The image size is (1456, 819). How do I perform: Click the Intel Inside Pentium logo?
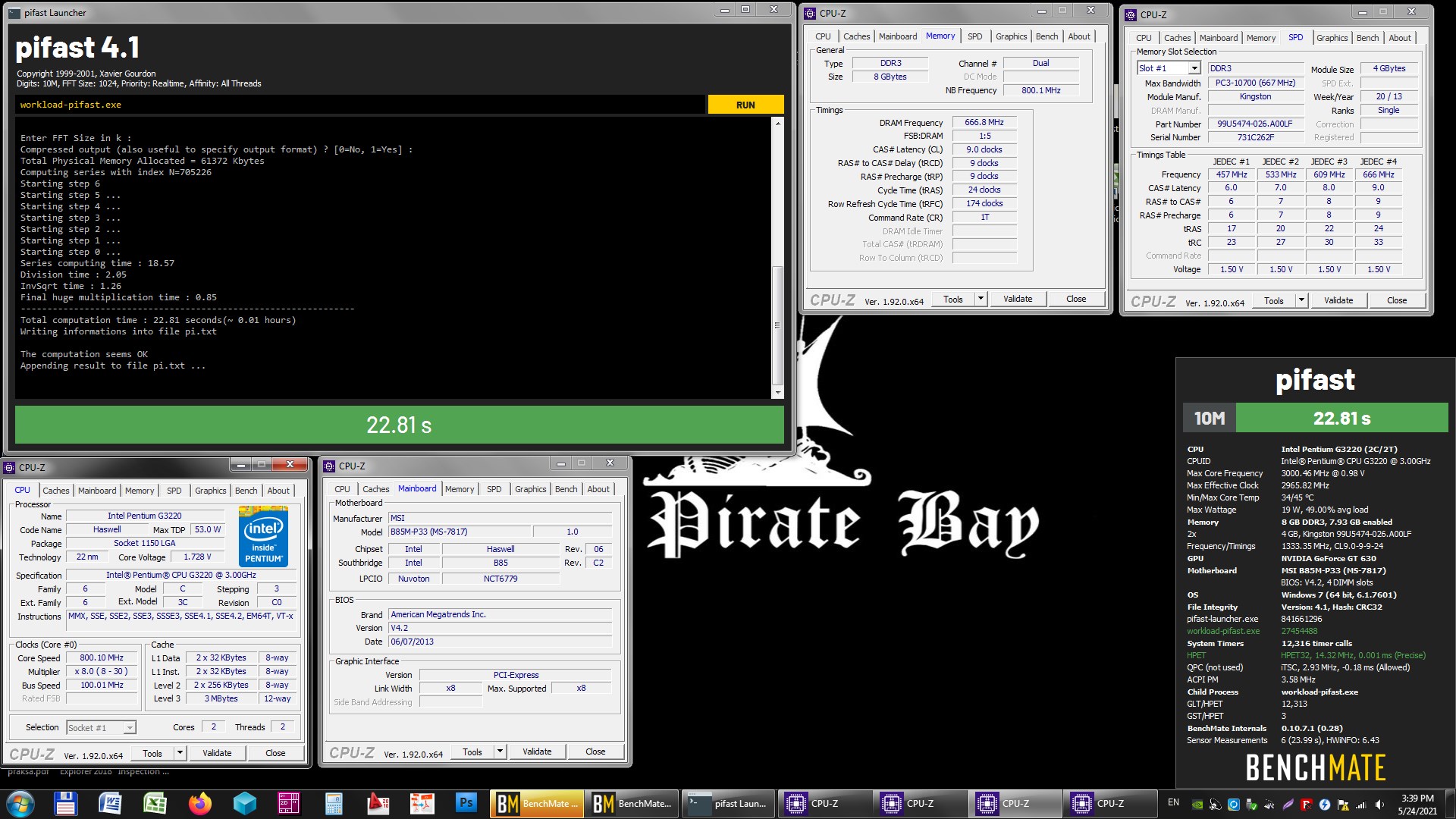(x=263, y=537)
